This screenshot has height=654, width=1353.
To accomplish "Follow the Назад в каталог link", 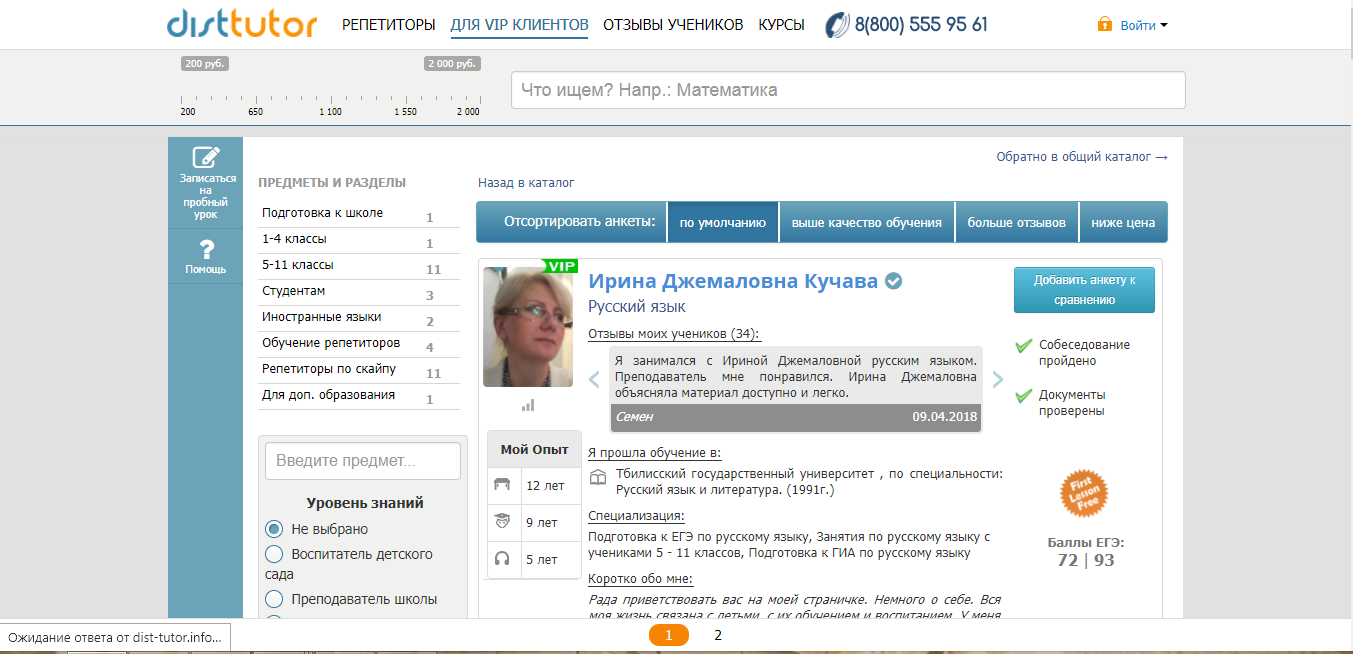I will coord(525,182).
